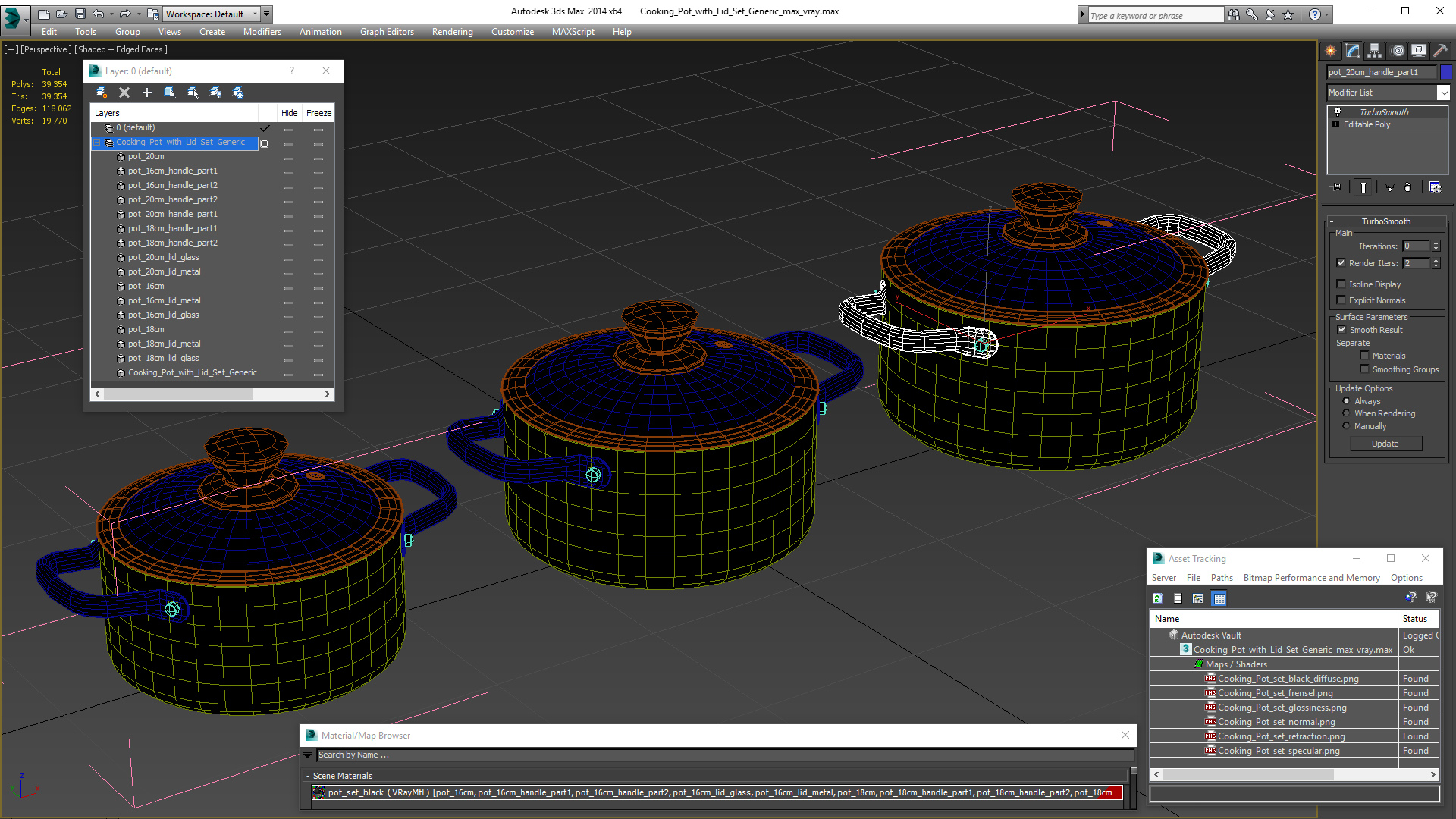The width and height of the screenshot is (1456, 819).
Task: Click Remove Modifier trash icon below stack
Action: tap(1408, 187)
